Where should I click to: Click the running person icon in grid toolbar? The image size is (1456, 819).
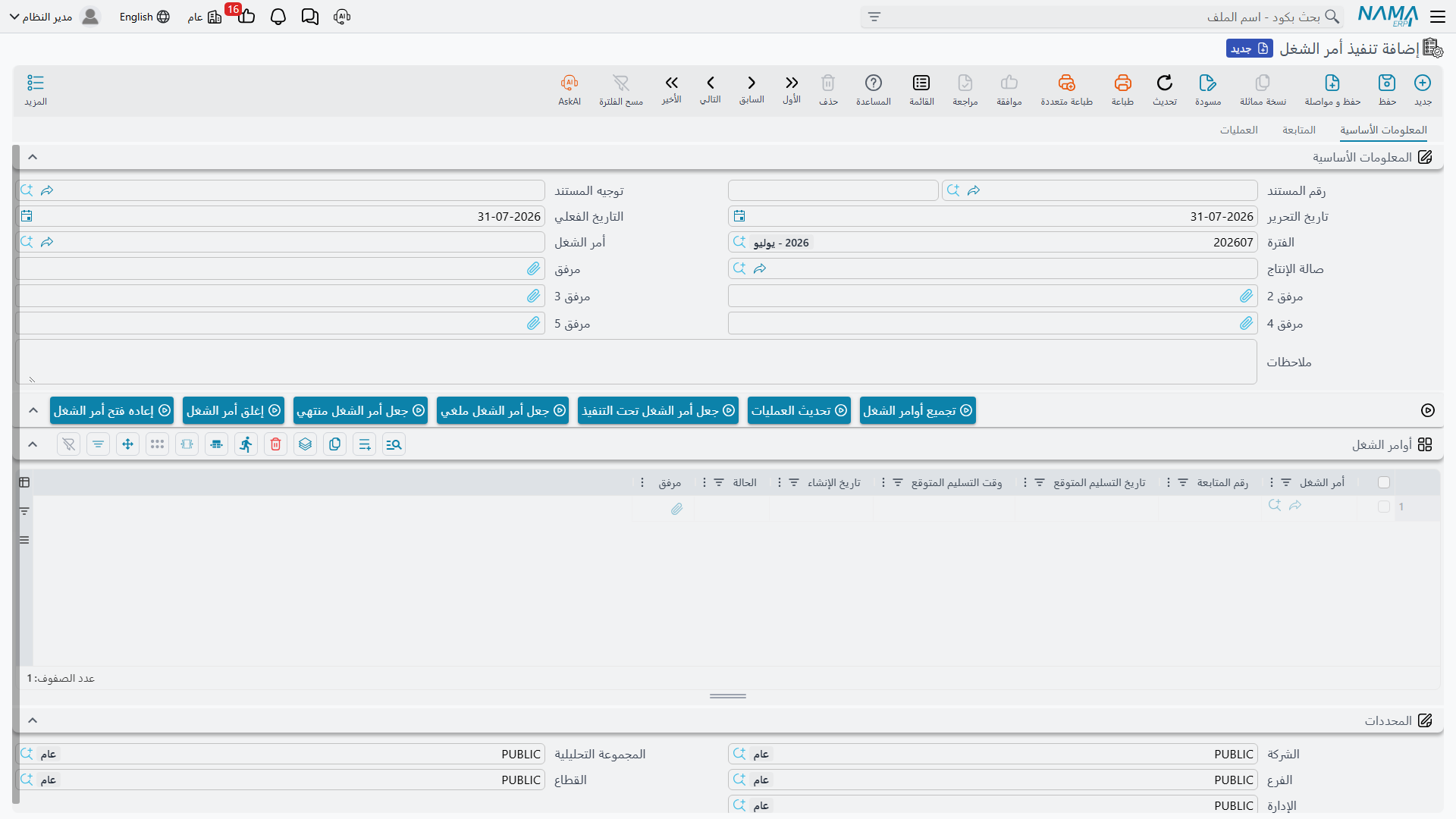pos(246,444)
